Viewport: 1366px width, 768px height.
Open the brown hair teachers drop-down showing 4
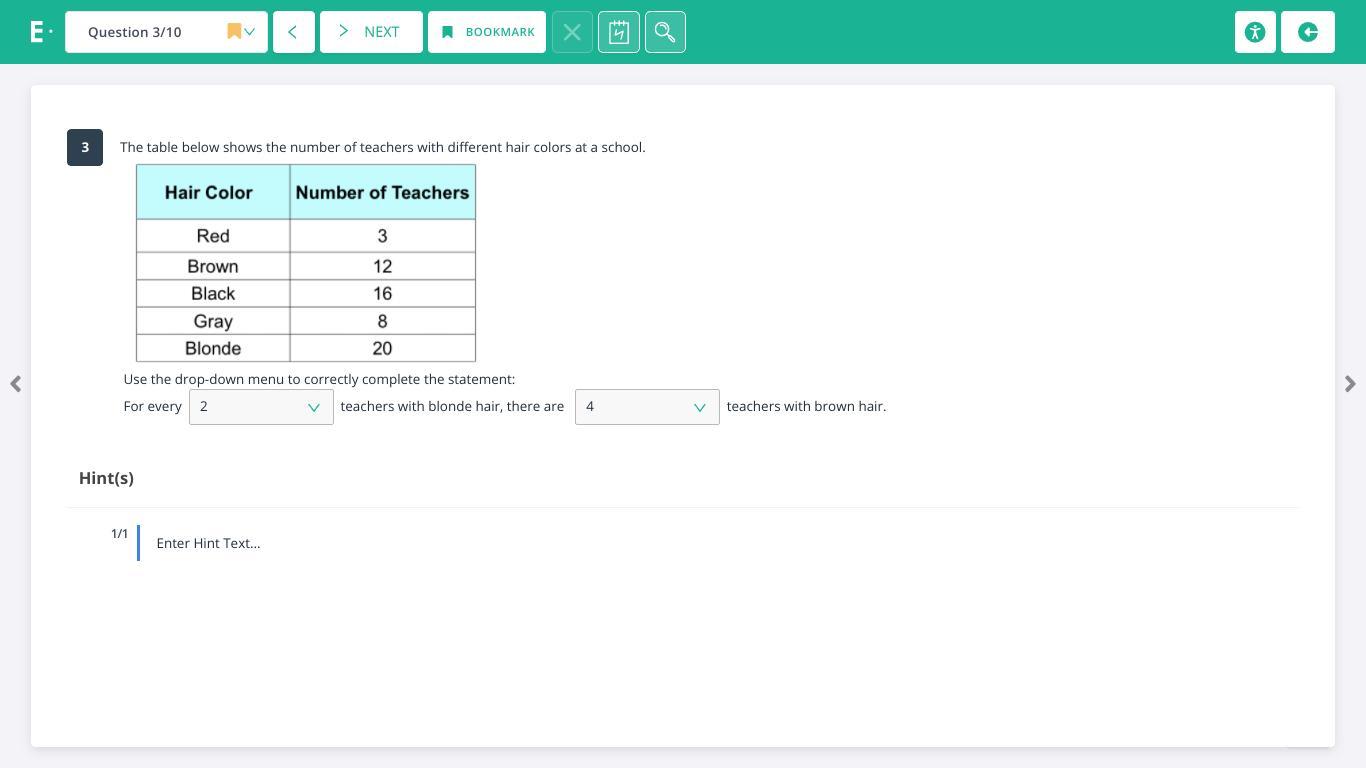click(x=647, y=407)
